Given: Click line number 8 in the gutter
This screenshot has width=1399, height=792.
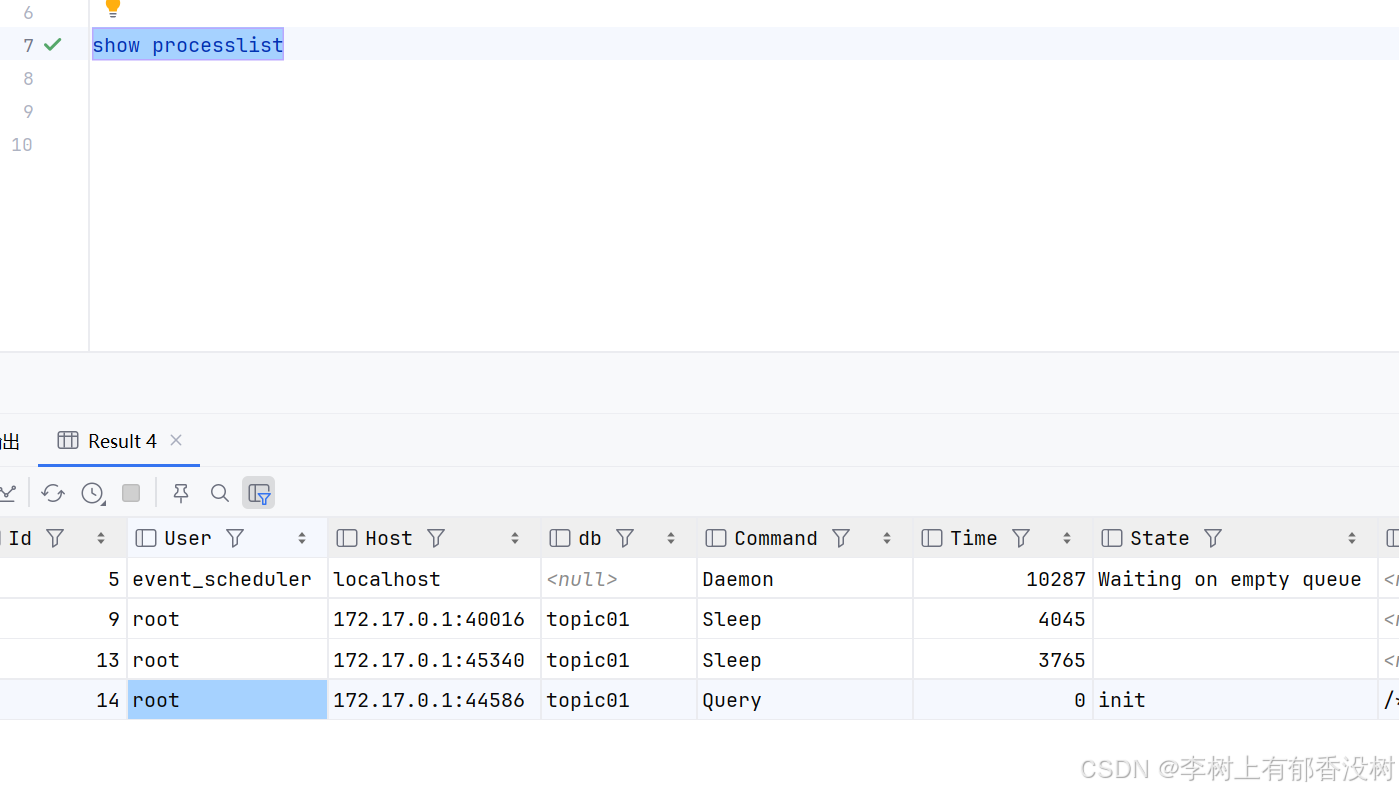Looking at the screenshot, I should click(x=28, y=78).
